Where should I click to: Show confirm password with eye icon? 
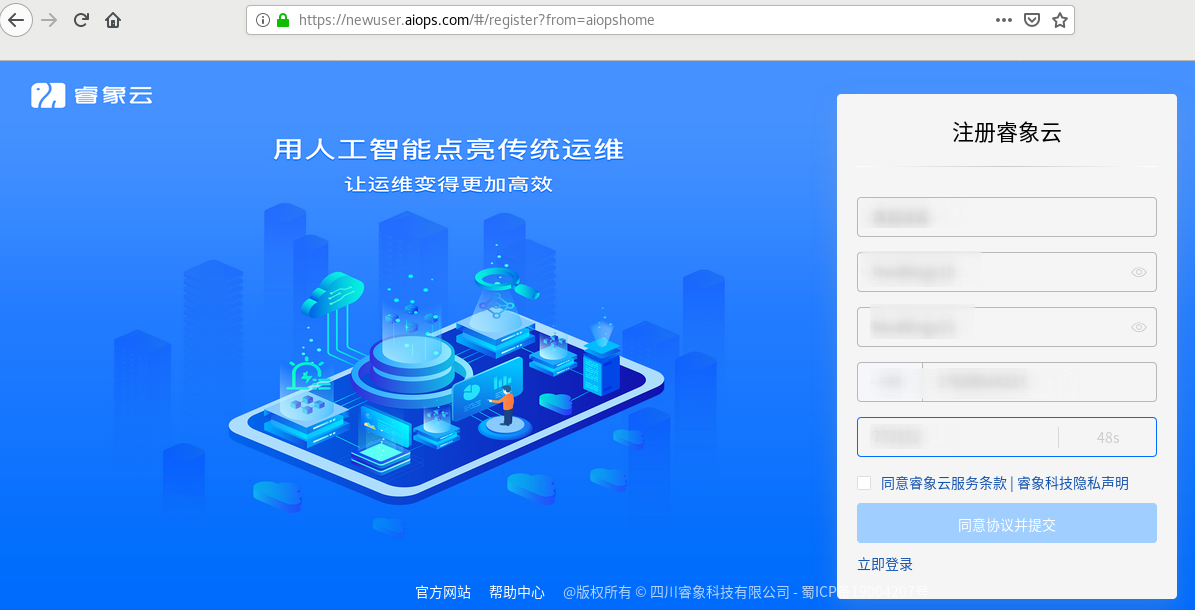click(x=1139, y=327)
